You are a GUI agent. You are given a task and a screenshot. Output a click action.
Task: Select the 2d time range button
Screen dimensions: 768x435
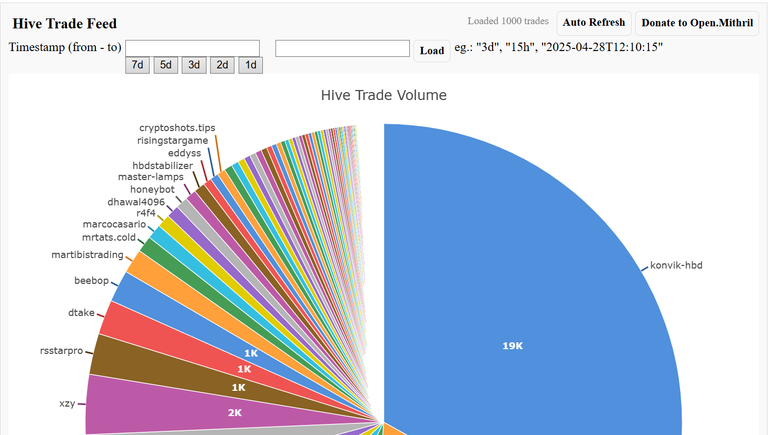(222, 65)
